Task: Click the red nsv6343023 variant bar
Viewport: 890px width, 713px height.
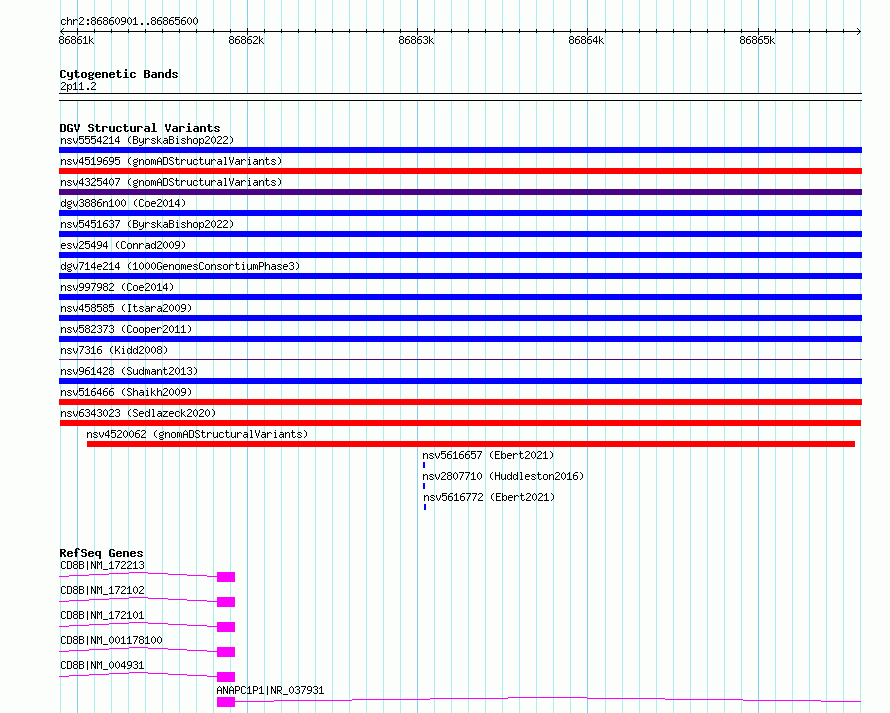Action: point(460,423)
